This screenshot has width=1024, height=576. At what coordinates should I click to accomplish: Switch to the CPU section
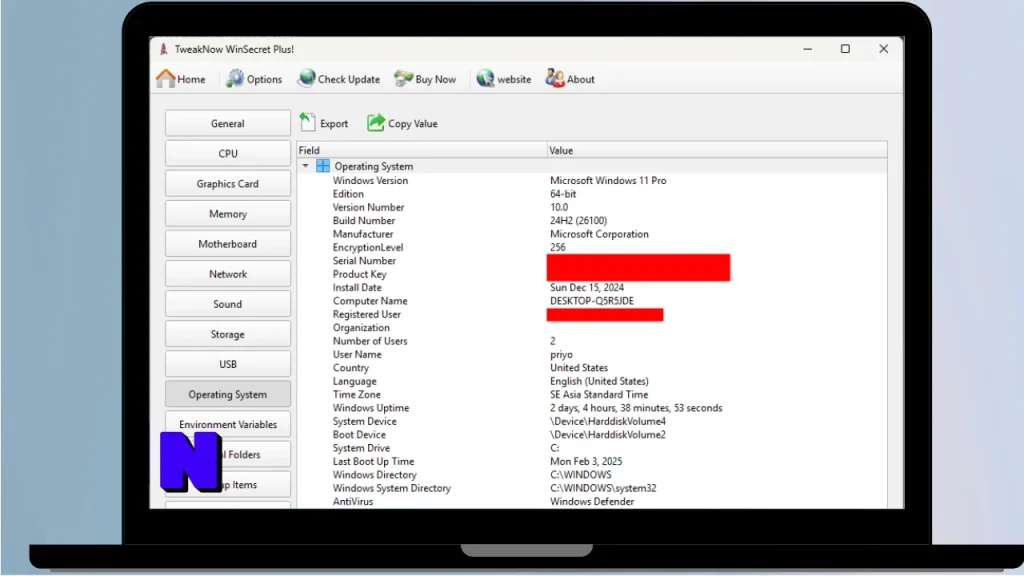coord(227,153)
